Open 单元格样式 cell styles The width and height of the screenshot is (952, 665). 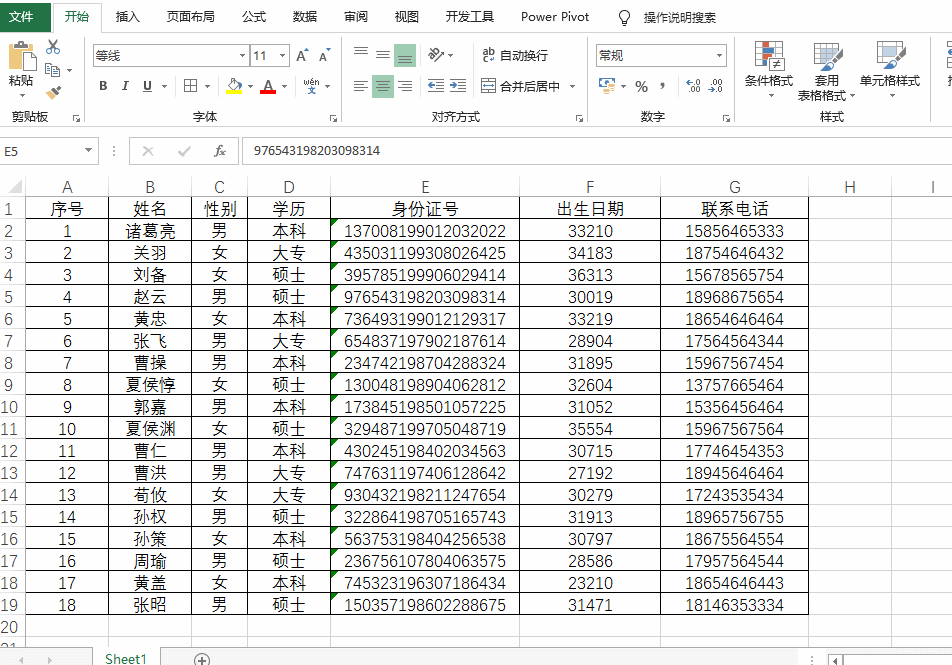[x=889, y=71]
